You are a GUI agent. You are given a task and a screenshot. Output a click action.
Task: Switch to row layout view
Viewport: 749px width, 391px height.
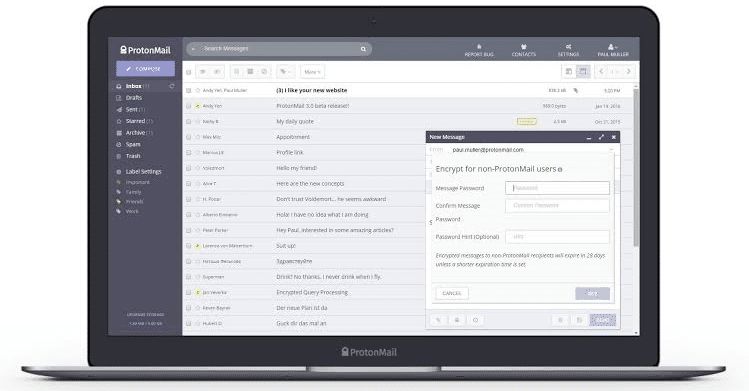(x=583, y=72)
